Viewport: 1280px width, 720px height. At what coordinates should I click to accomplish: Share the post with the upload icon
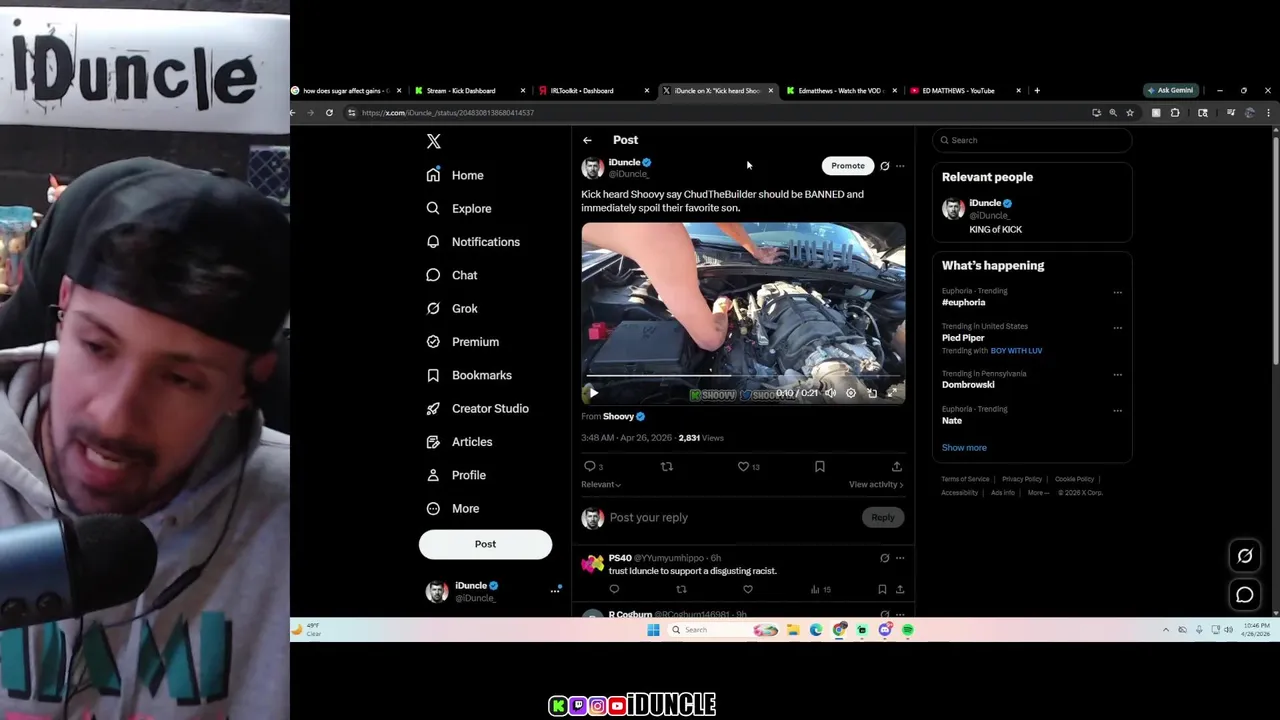[x=896, y=466]
